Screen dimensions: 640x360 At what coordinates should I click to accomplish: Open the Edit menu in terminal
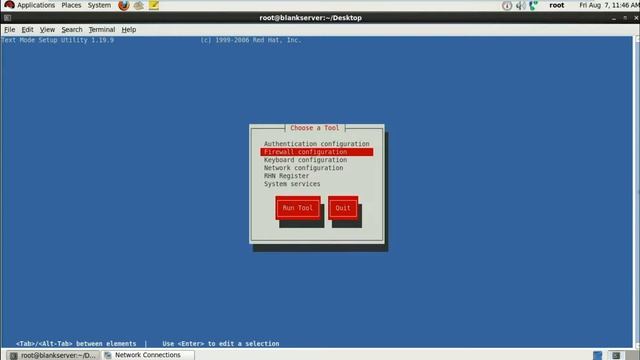27,29
